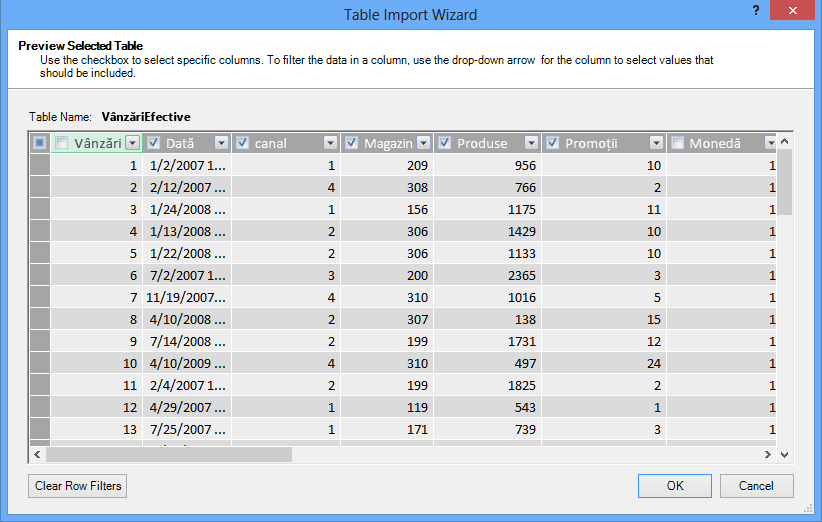
Task: Uncheck the Promoții column checkbox
Action: [553, 143]
